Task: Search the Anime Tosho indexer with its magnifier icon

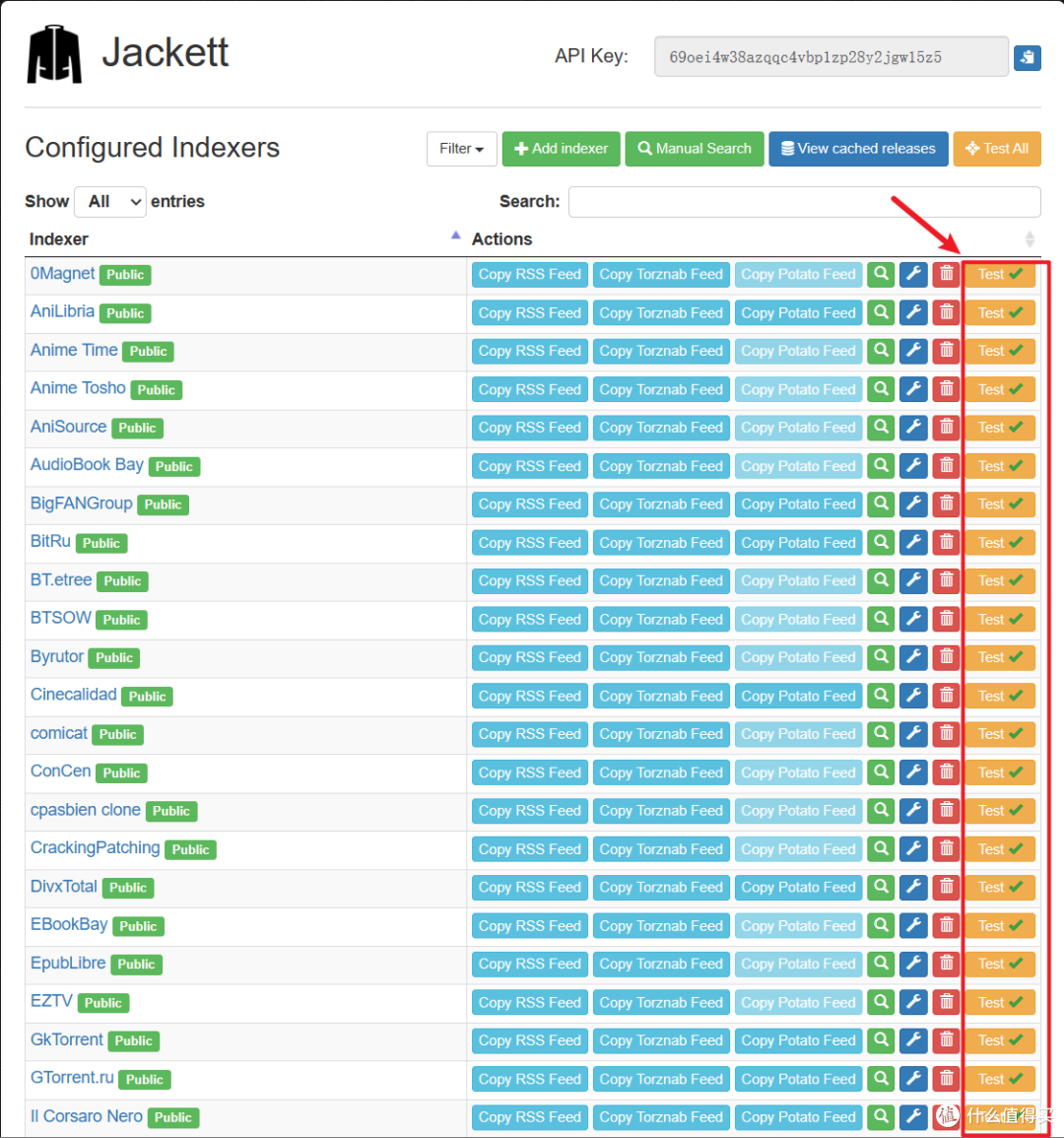Action: pos(881,389)
